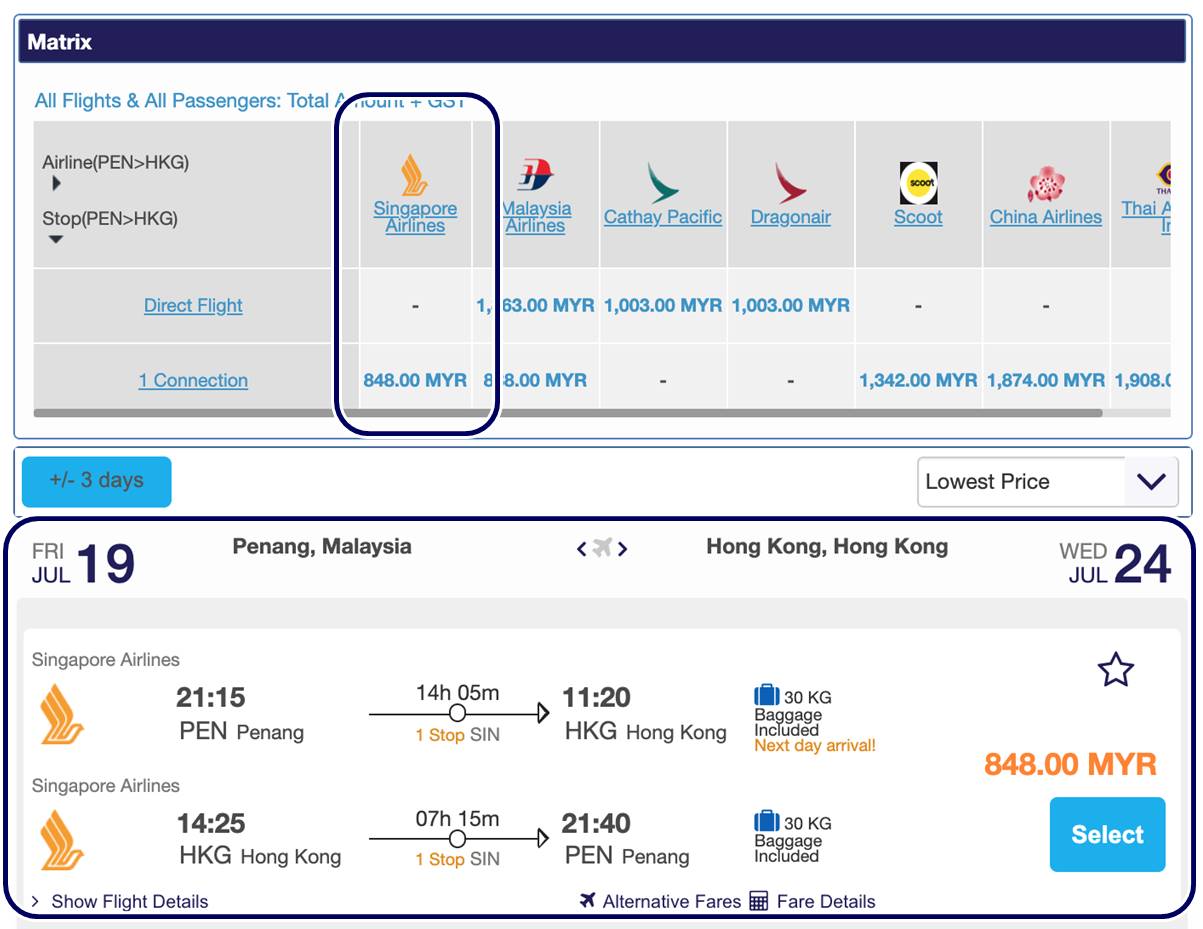
Task: Open Fare Details
Action: coord(826,901)
